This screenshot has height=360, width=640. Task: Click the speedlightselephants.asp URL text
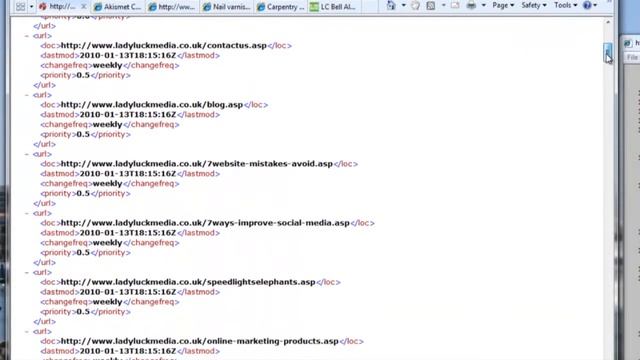(x=188, y=282)
